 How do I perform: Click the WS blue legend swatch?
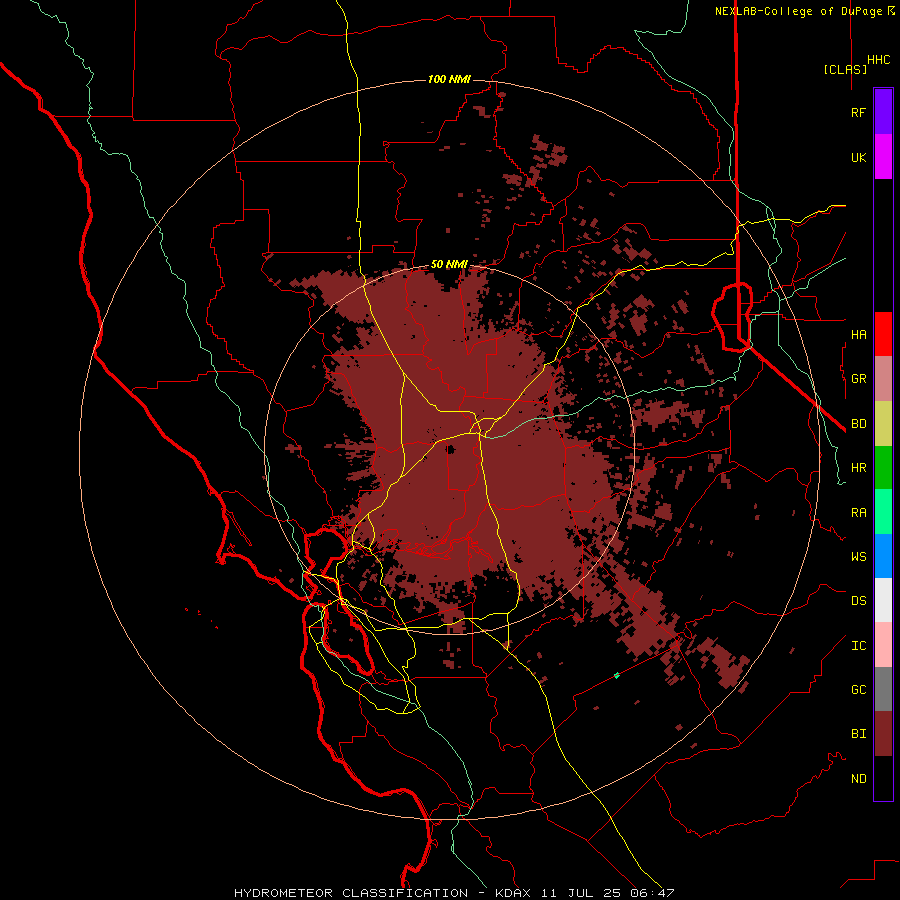click(x=883, y=556)
